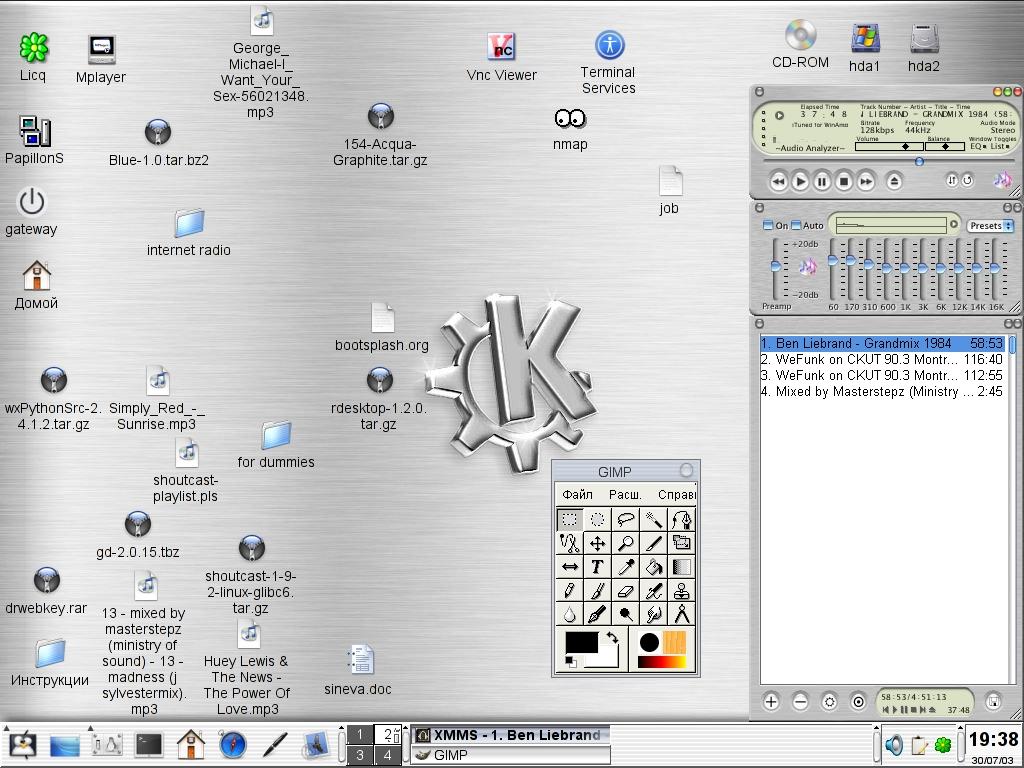Pause playback in the XMMS player

[822, 181]
